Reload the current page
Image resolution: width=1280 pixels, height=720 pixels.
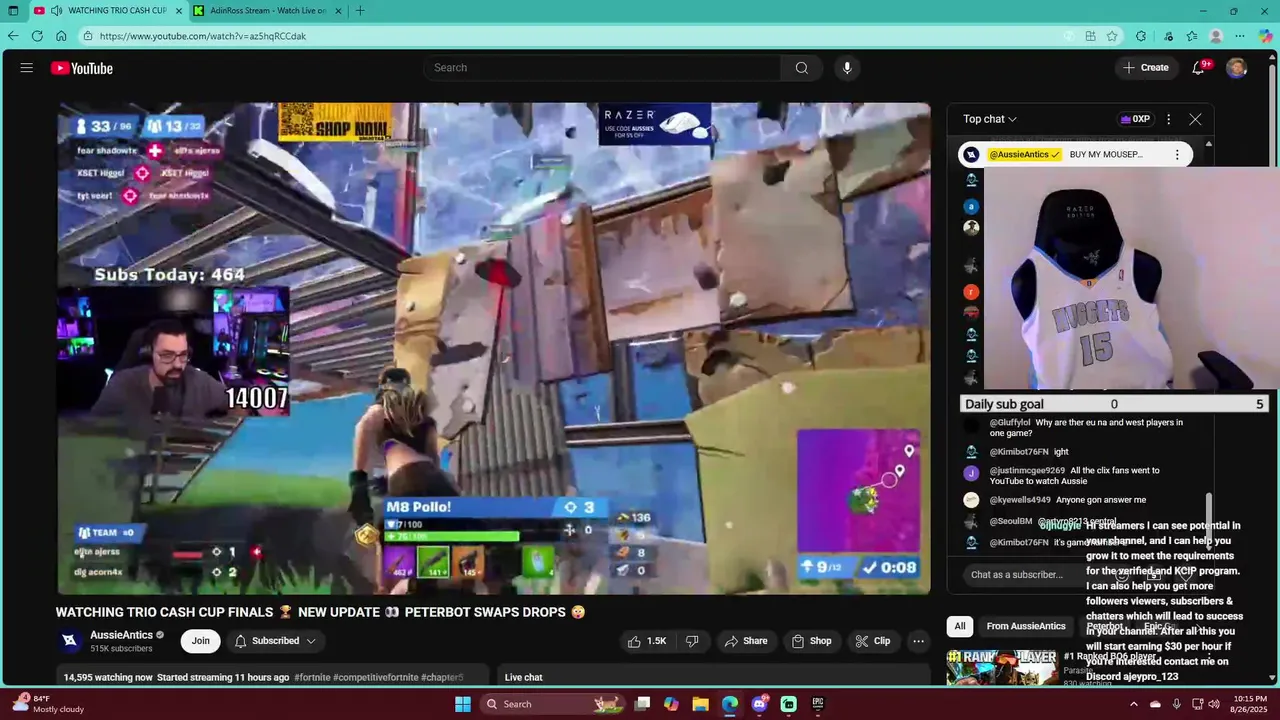point(37,36)
